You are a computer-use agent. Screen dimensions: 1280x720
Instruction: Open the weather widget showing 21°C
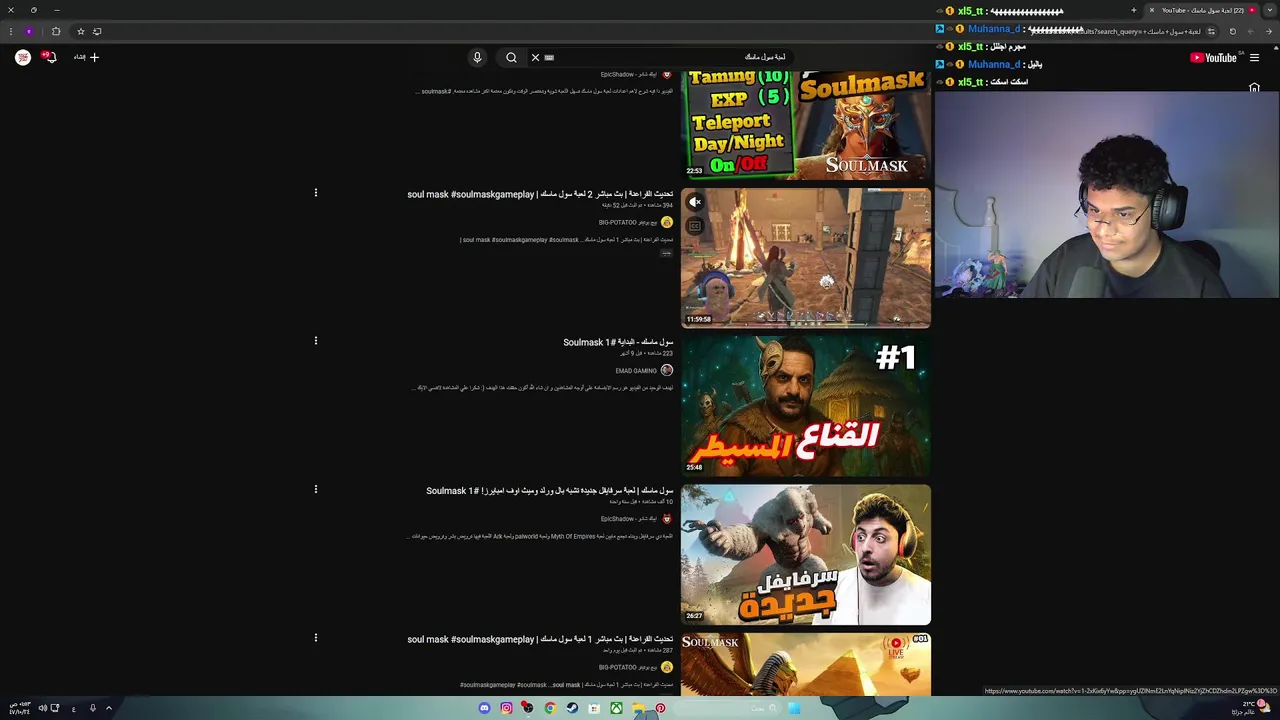tap(1250, 707)
